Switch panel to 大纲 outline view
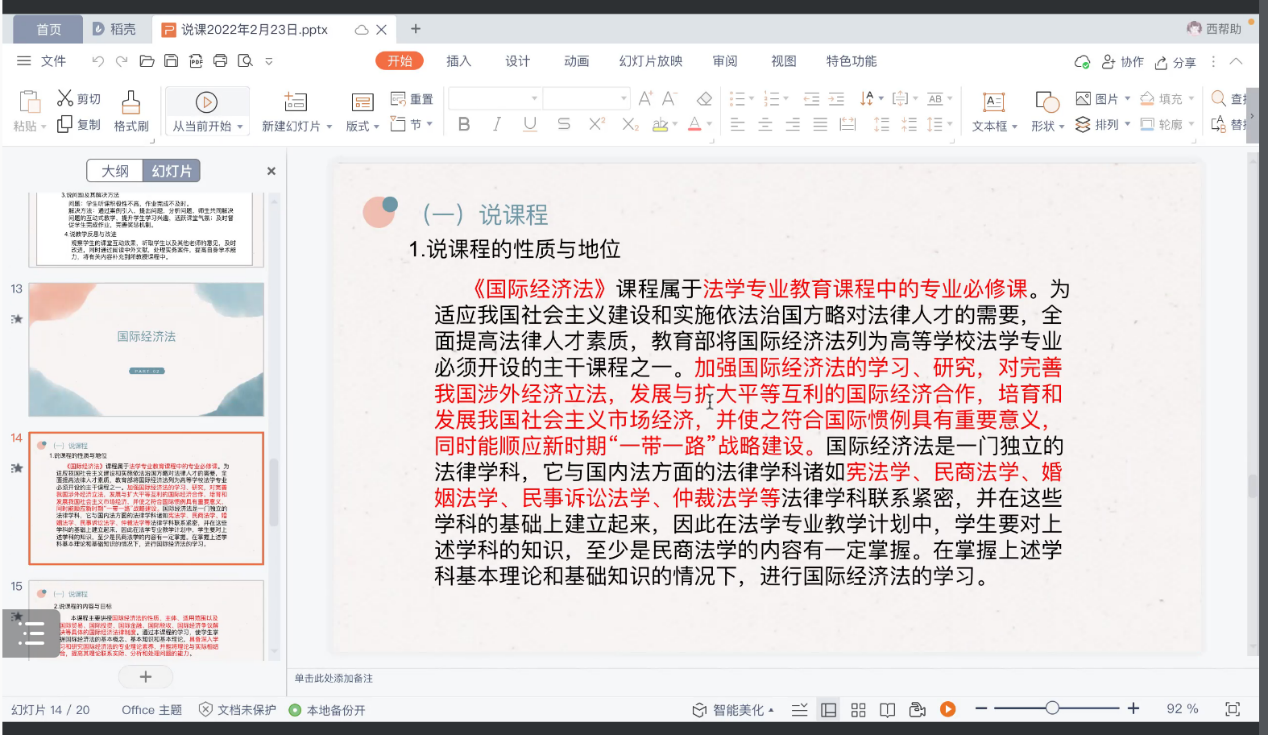The width and height of the screenshot is (1268, 735). click(115, 171)
